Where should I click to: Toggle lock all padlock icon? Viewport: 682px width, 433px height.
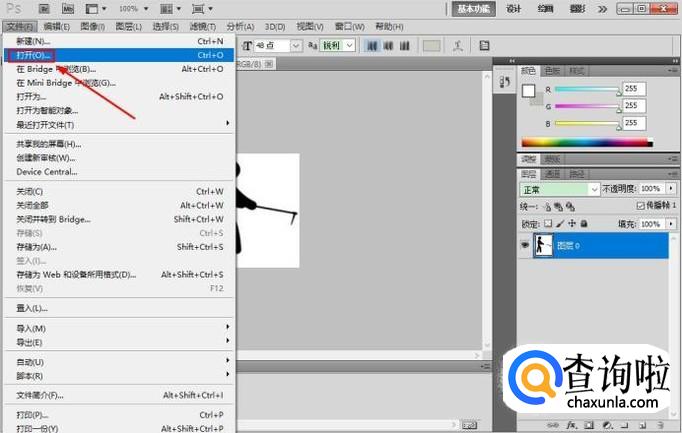pyautogui.click(x=584, y=223)
